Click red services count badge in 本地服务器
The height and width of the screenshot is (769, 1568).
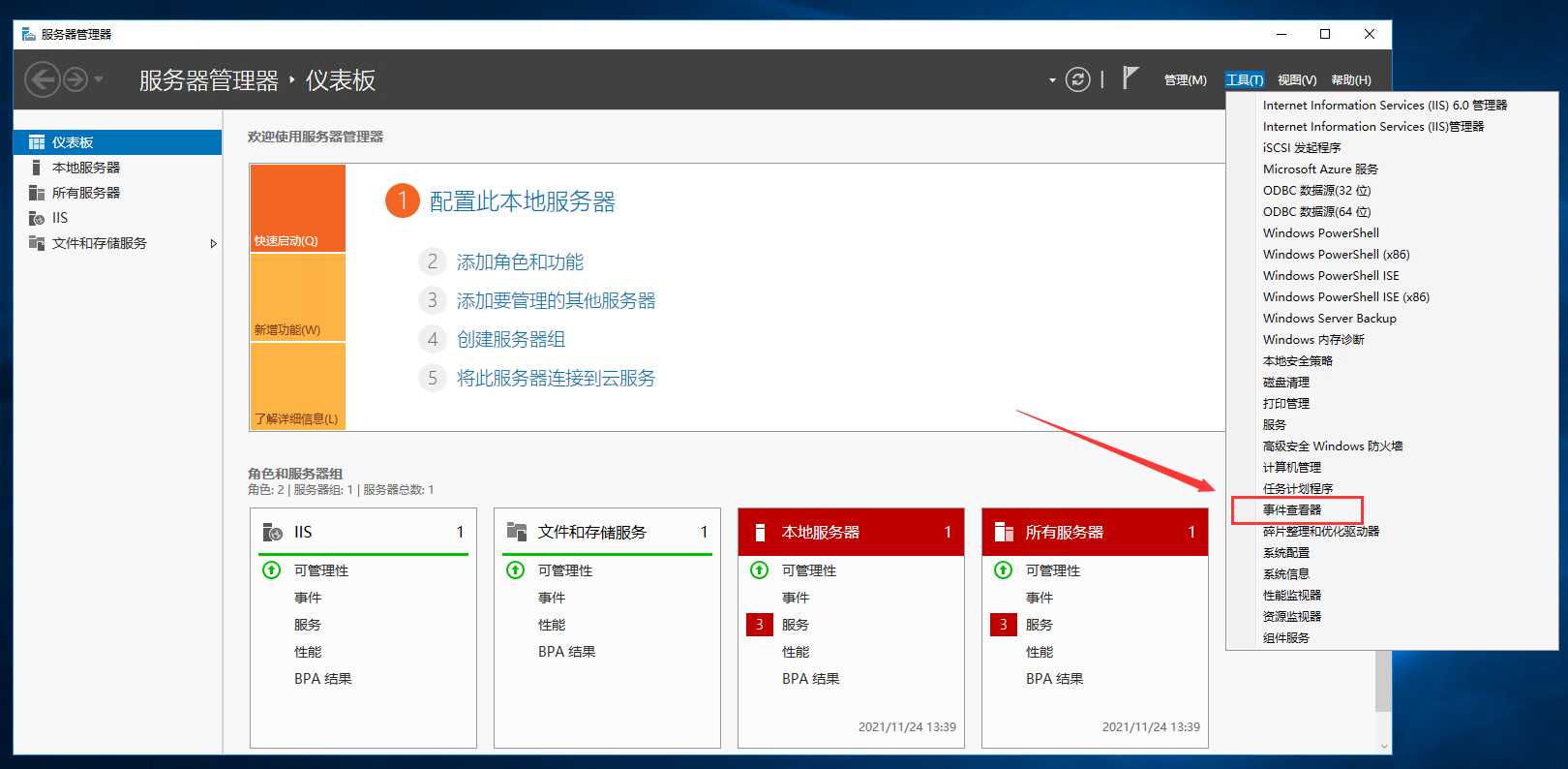pyautogui.click(x=759, y=625)
